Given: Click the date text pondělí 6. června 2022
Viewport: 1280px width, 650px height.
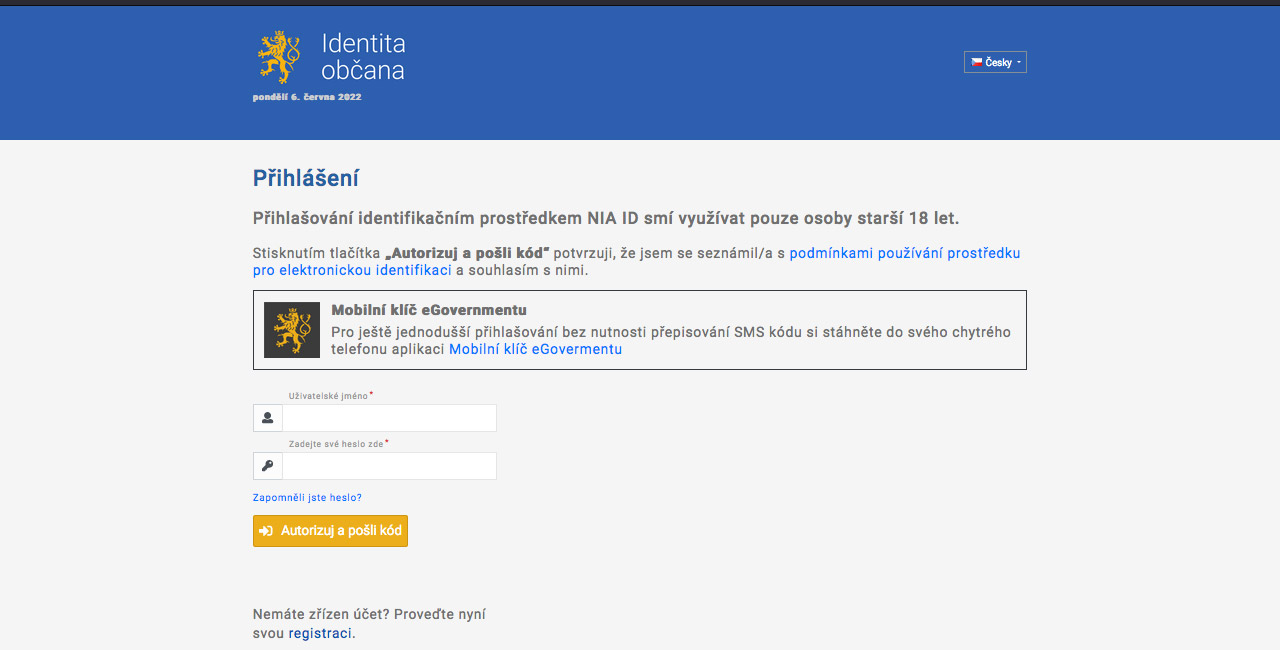Looking at the screenshot, I should (x=307, y=97).
